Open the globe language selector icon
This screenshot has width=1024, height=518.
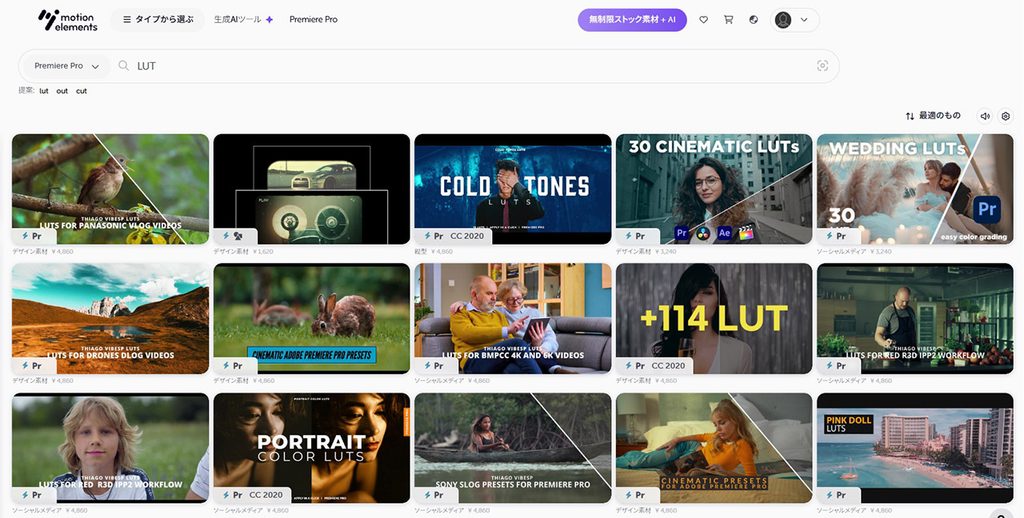[754, 20]
